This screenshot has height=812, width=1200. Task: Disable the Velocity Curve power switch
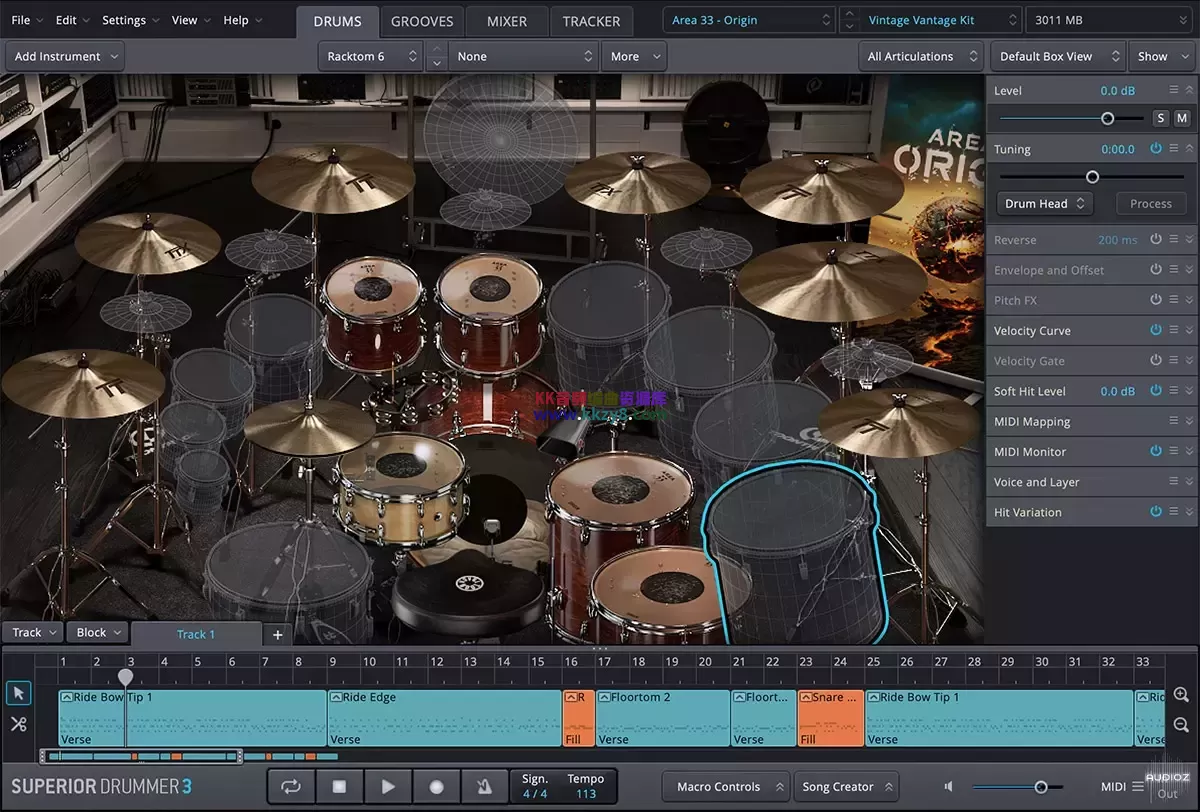point(1156,330)
